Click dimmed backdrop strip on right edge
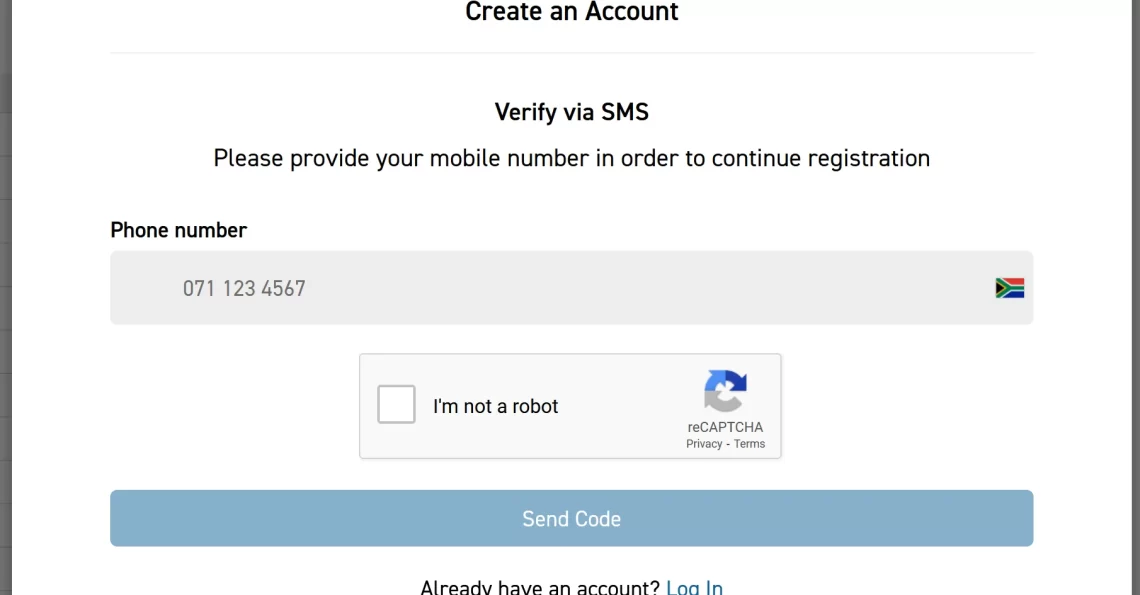The width and height of the screenshot is (1140, 595). pos(1136,298)
